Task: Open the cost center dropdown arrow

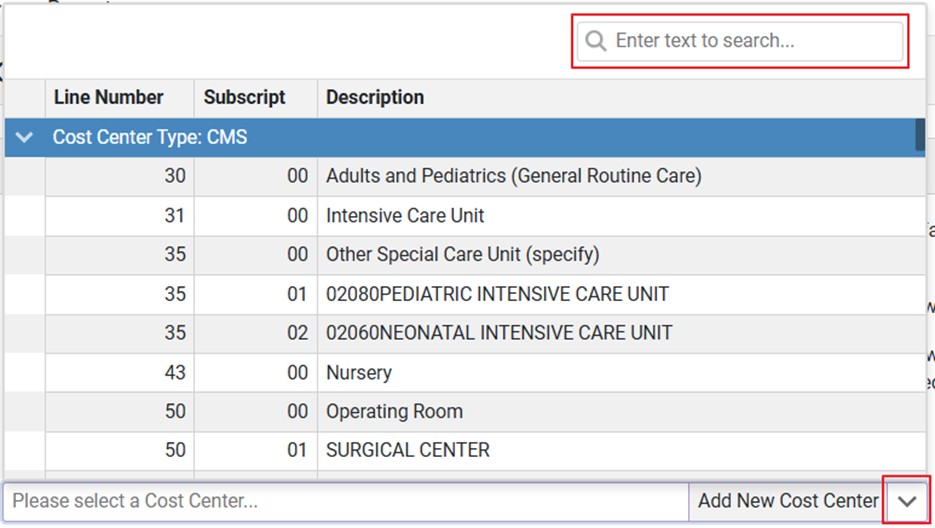Action: (907, 501)
